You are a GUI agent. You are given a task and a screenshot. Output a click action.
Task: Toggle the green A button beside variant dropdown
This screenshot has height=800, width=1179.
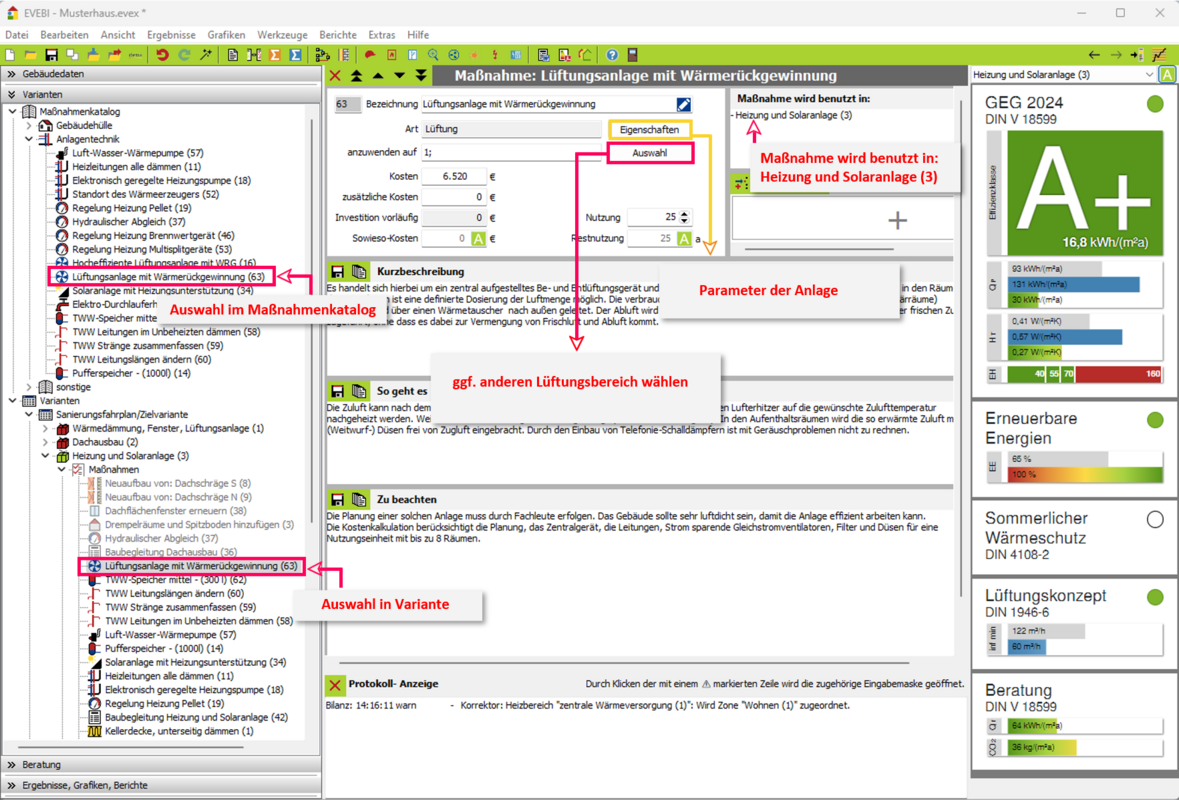(1166, 75)
